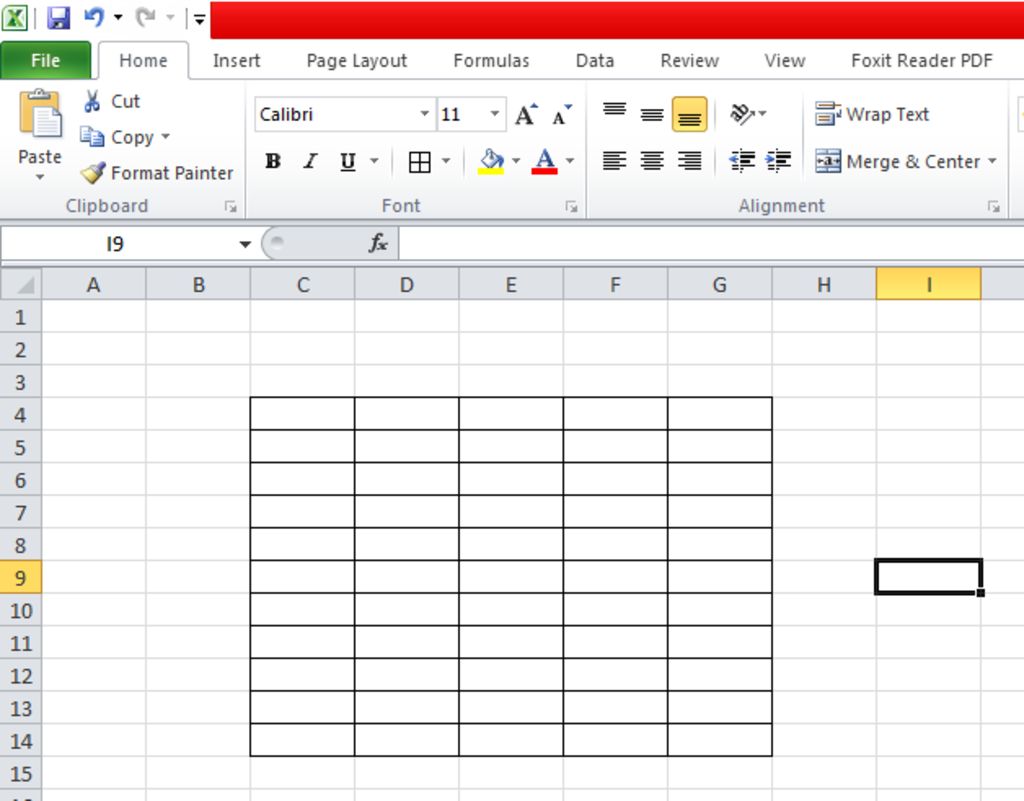Click the Cut button
This screenshot has height=801, width=1024.
[x=111, y=101]
